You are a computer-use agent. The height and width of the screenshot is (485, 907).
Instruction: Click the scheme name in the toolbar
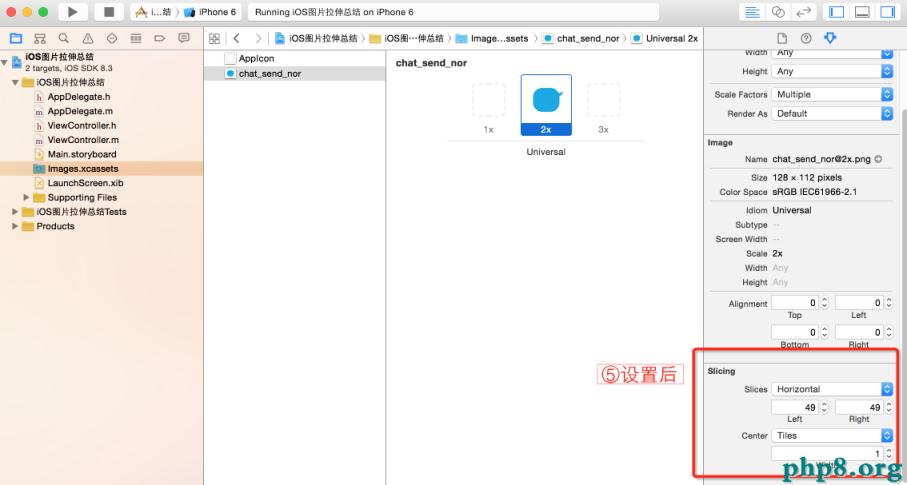pyautogui.click(x=153, y=12)
